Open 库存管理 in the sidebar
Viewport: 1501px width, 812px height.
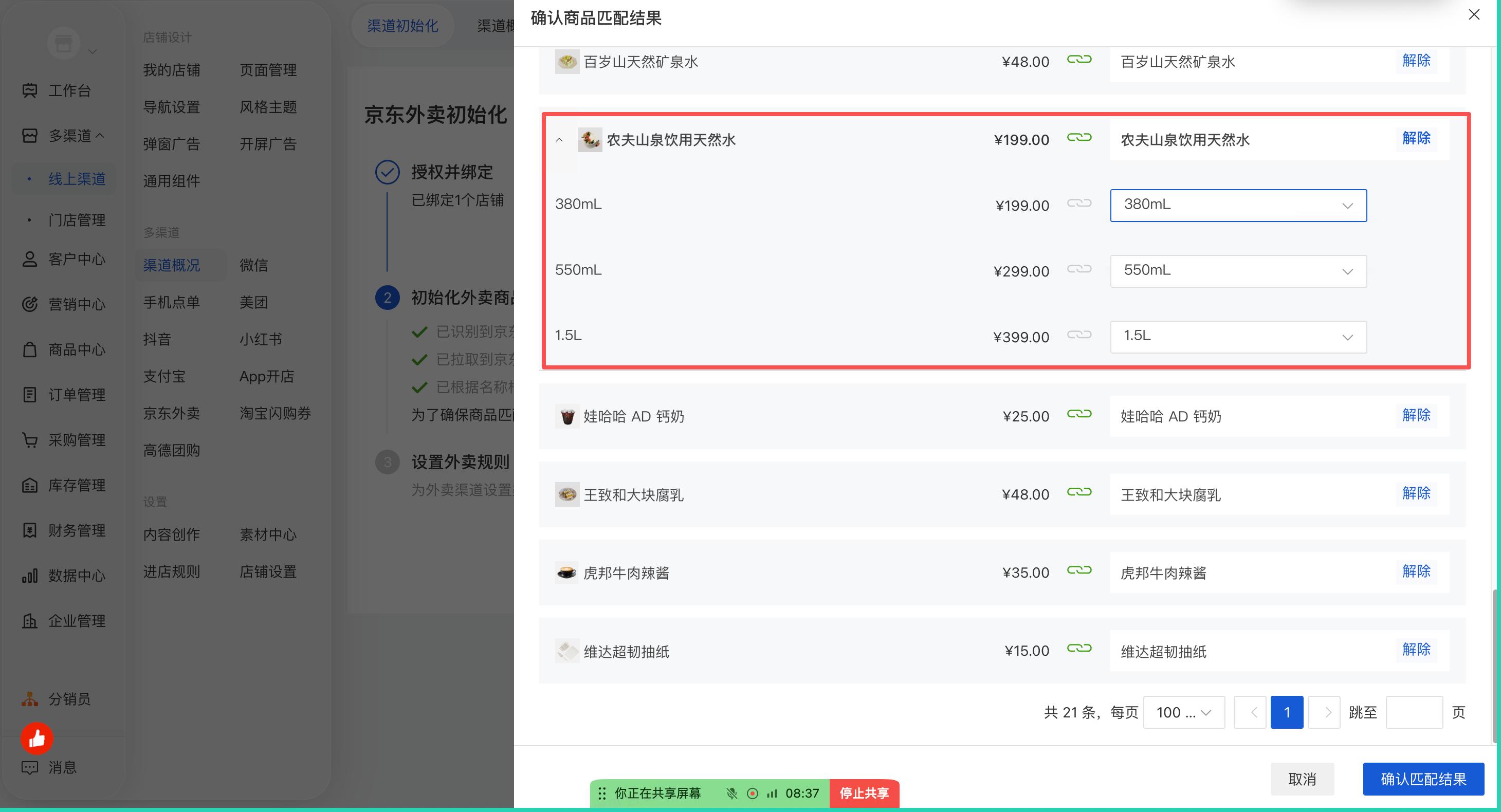[64, 485]
